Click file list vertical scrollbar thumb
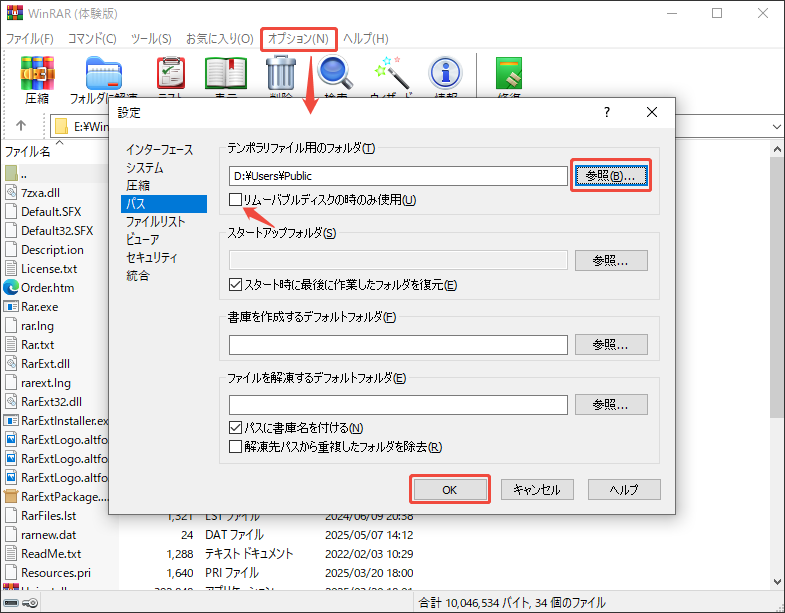This screenshot has width=785, height=613. pos(777,286)
